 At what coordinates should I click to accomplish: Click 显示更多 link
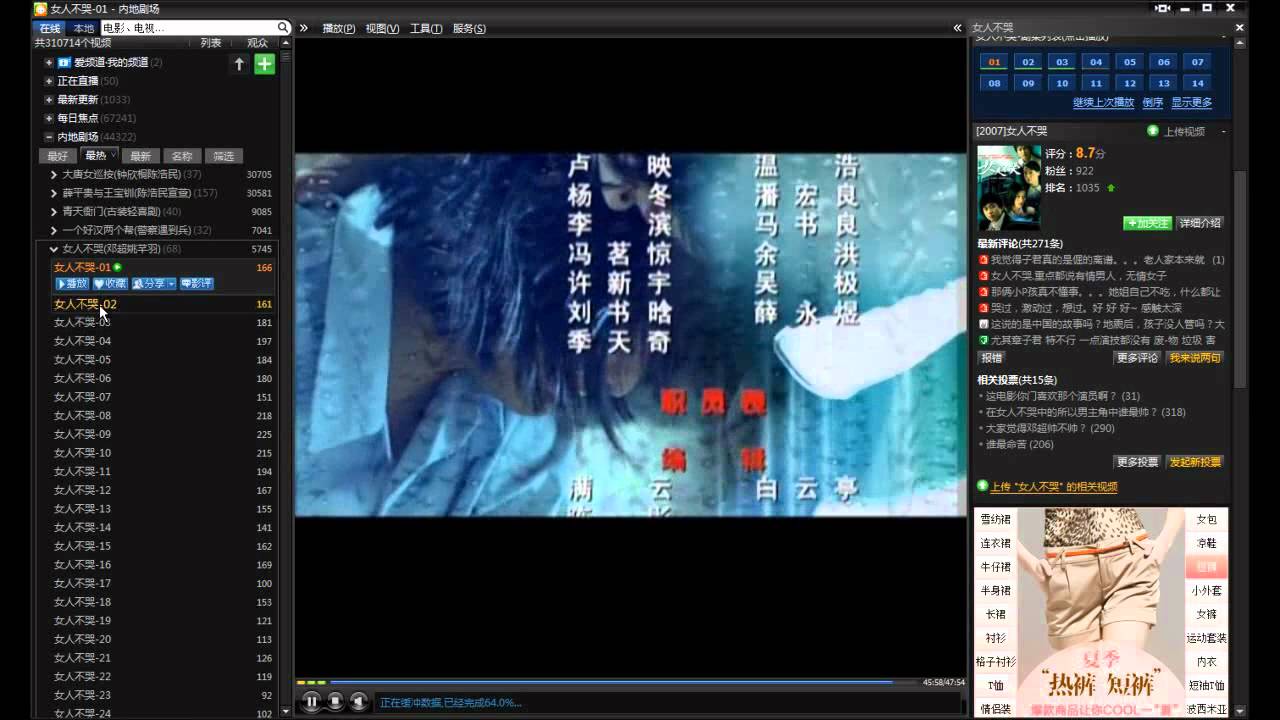1192,102
